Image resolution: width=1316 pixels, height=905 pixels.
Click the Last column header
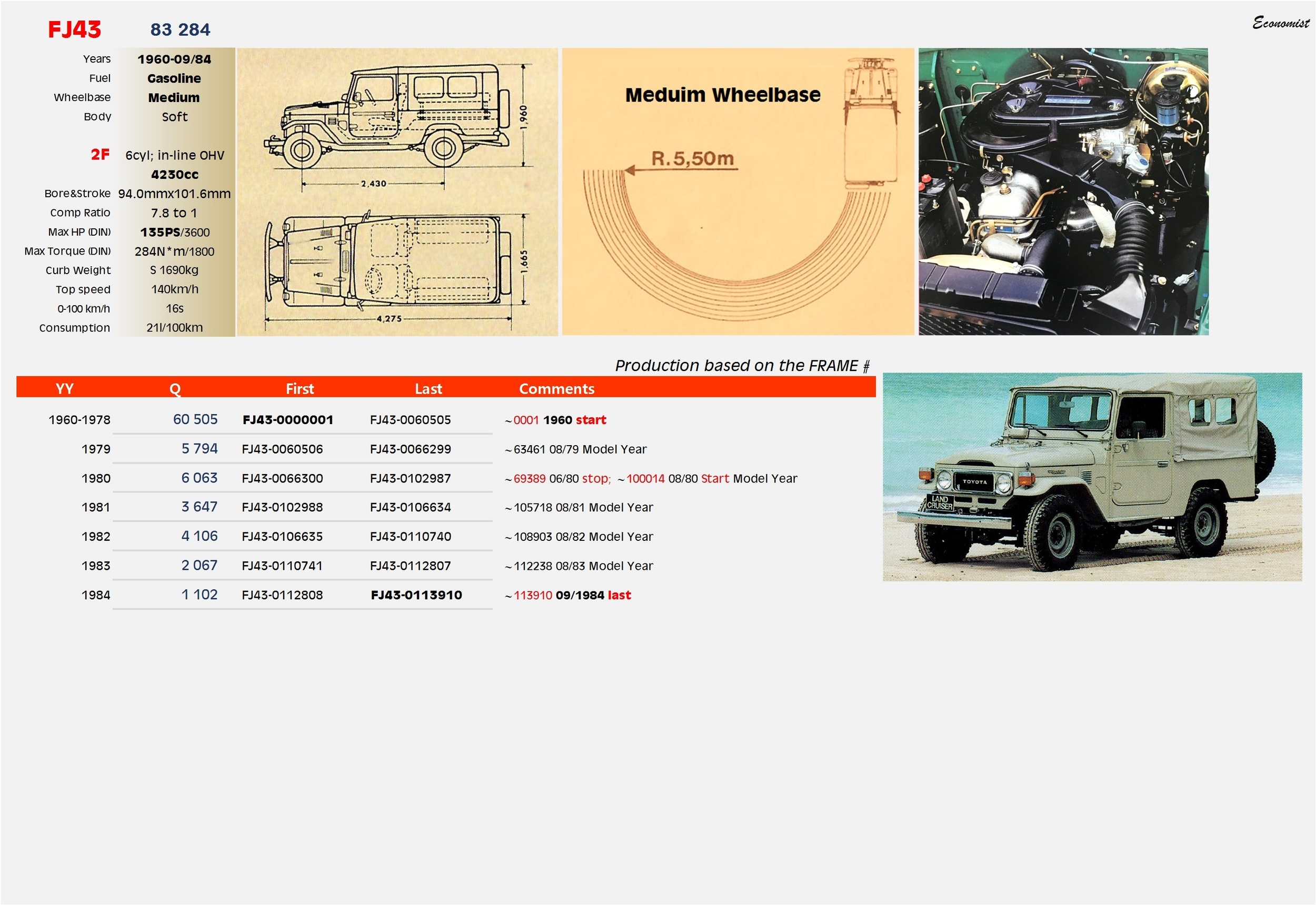(428, 389)
